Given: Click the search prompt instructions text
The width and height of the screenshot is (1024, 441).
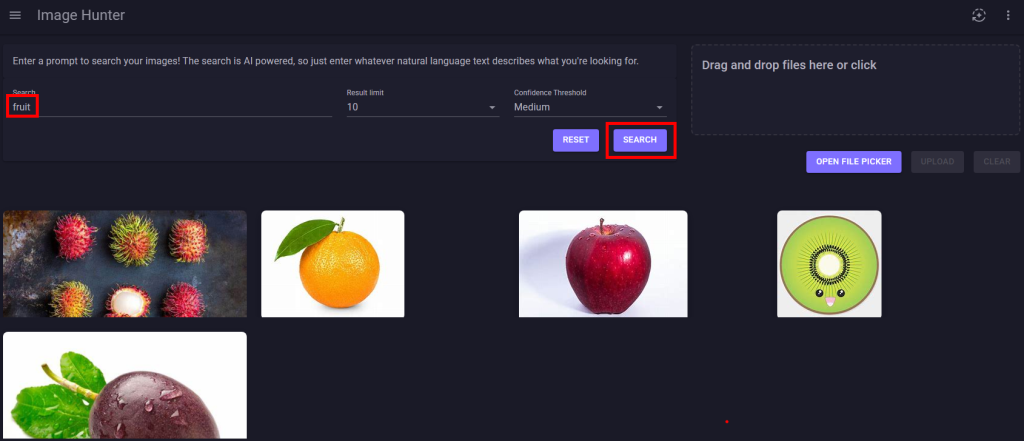Looking at the screenshot, I should (325, 61).
